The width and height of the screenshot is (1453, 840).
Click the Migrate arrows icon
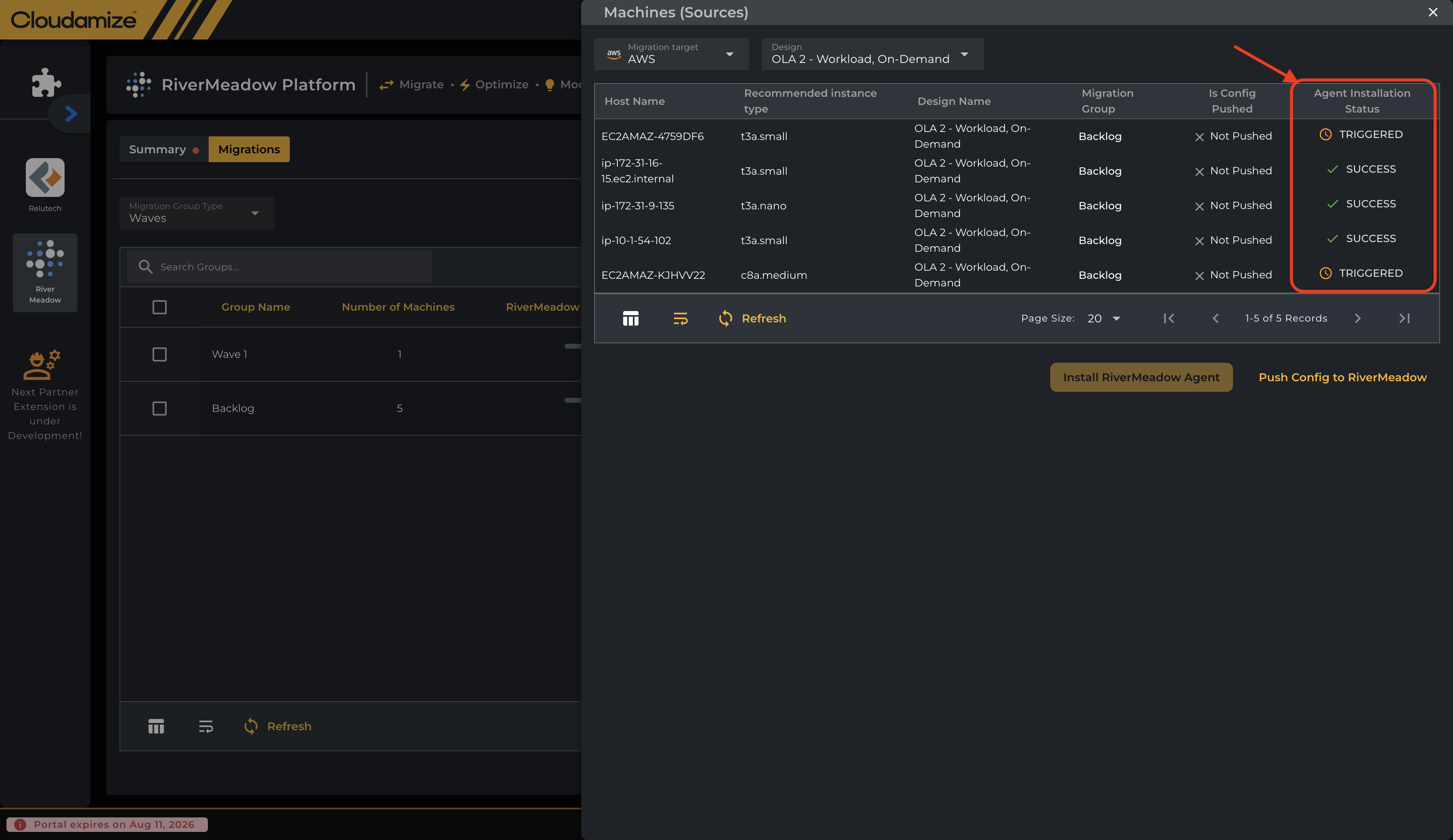click(x=386, y=85)
